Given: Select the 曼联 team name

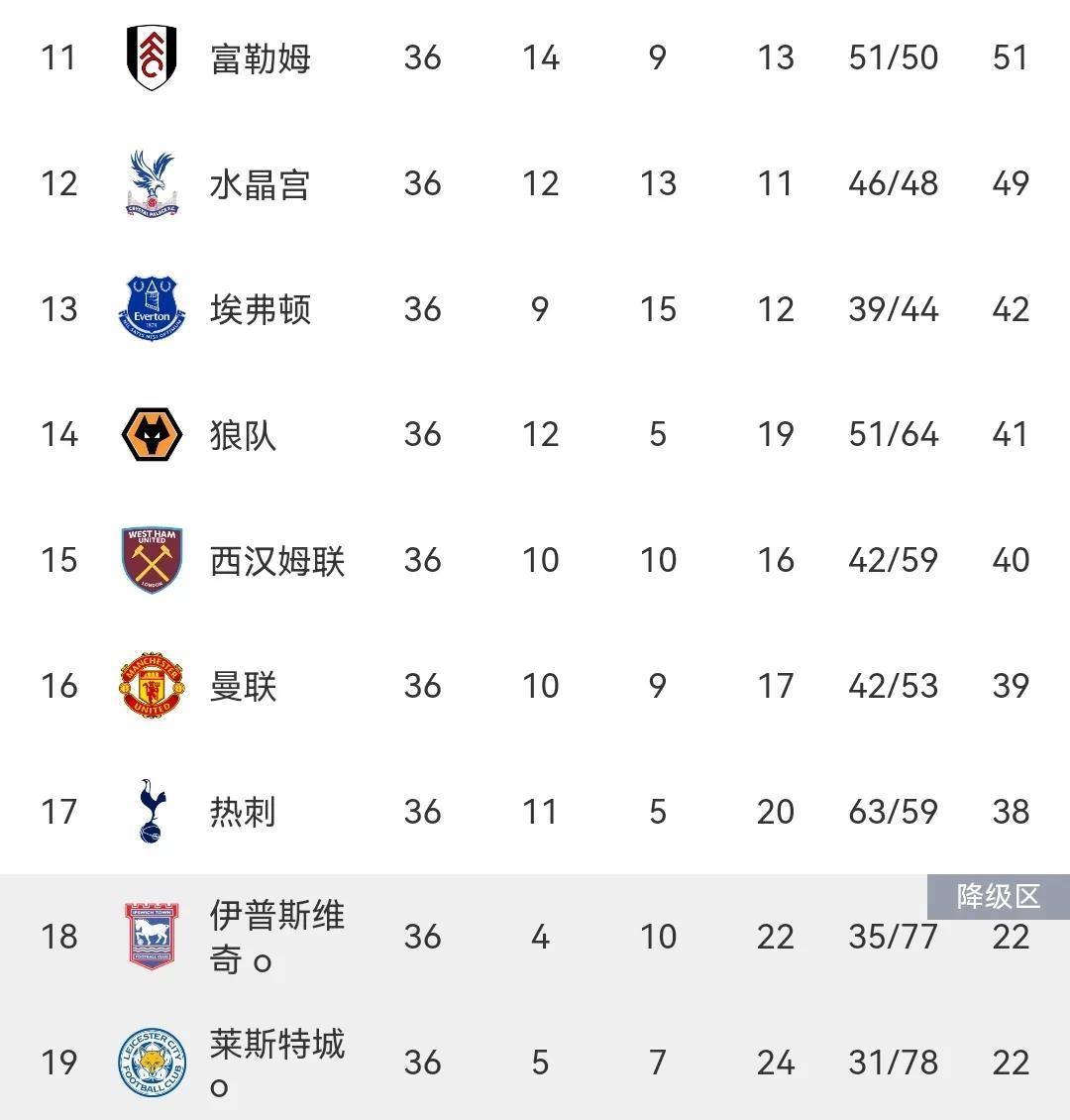Looking at the screenshot, I should tap(244, 687).
